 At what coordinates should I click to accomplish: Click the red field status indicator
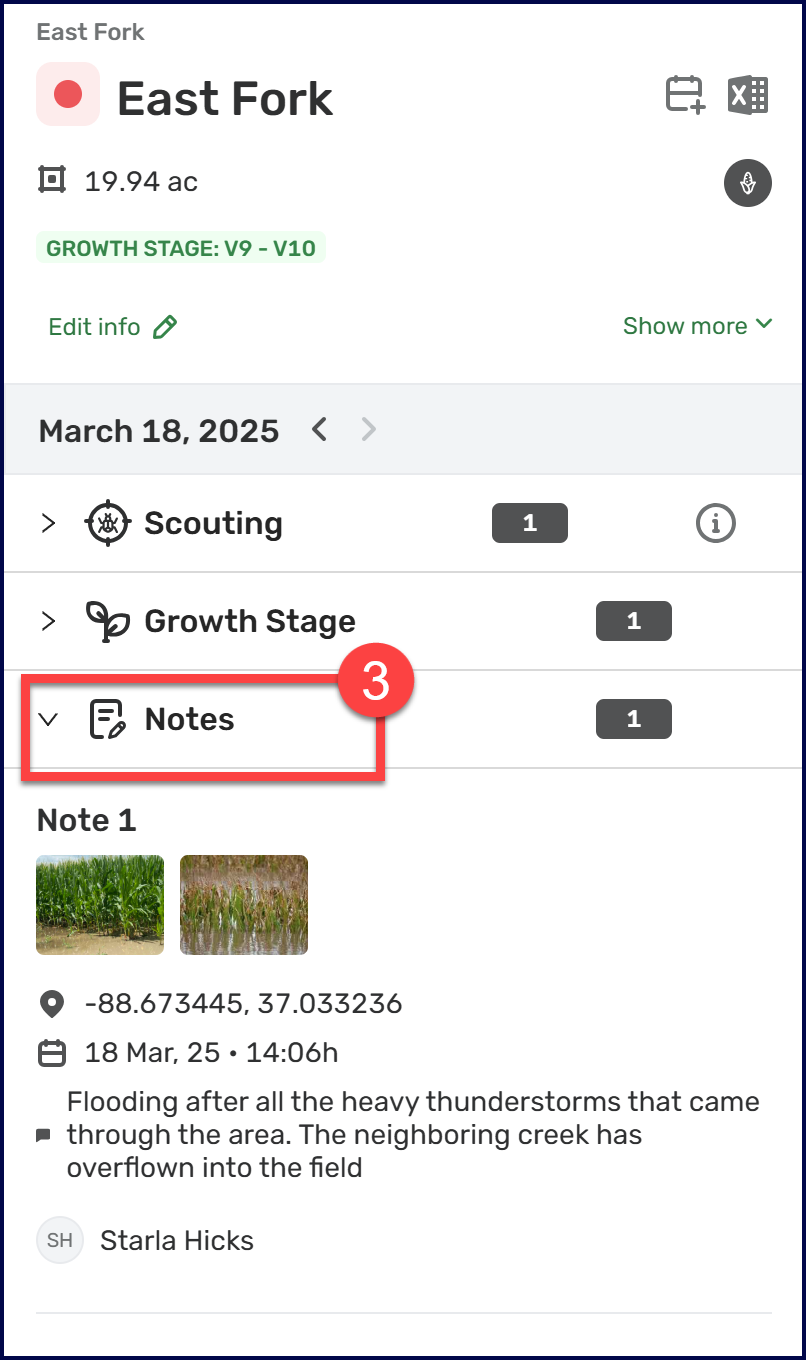(68, 95)
